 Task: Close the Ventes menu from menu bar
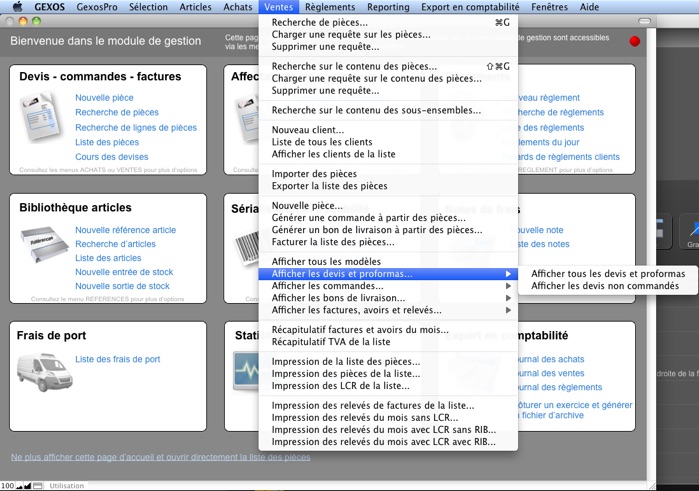(279, 7)
